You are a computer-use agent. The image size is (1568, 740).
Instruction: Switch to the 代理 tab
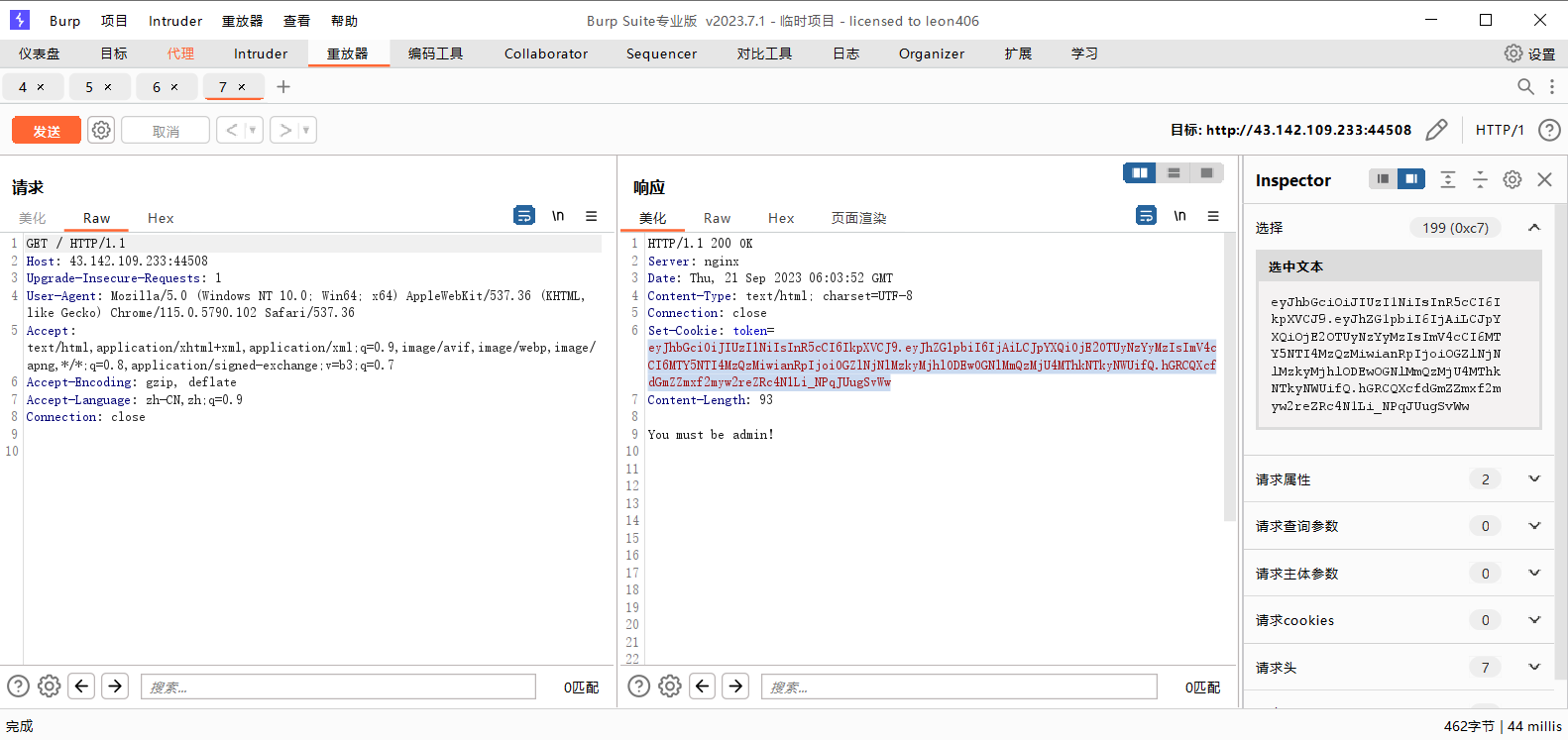pos(180,53)
